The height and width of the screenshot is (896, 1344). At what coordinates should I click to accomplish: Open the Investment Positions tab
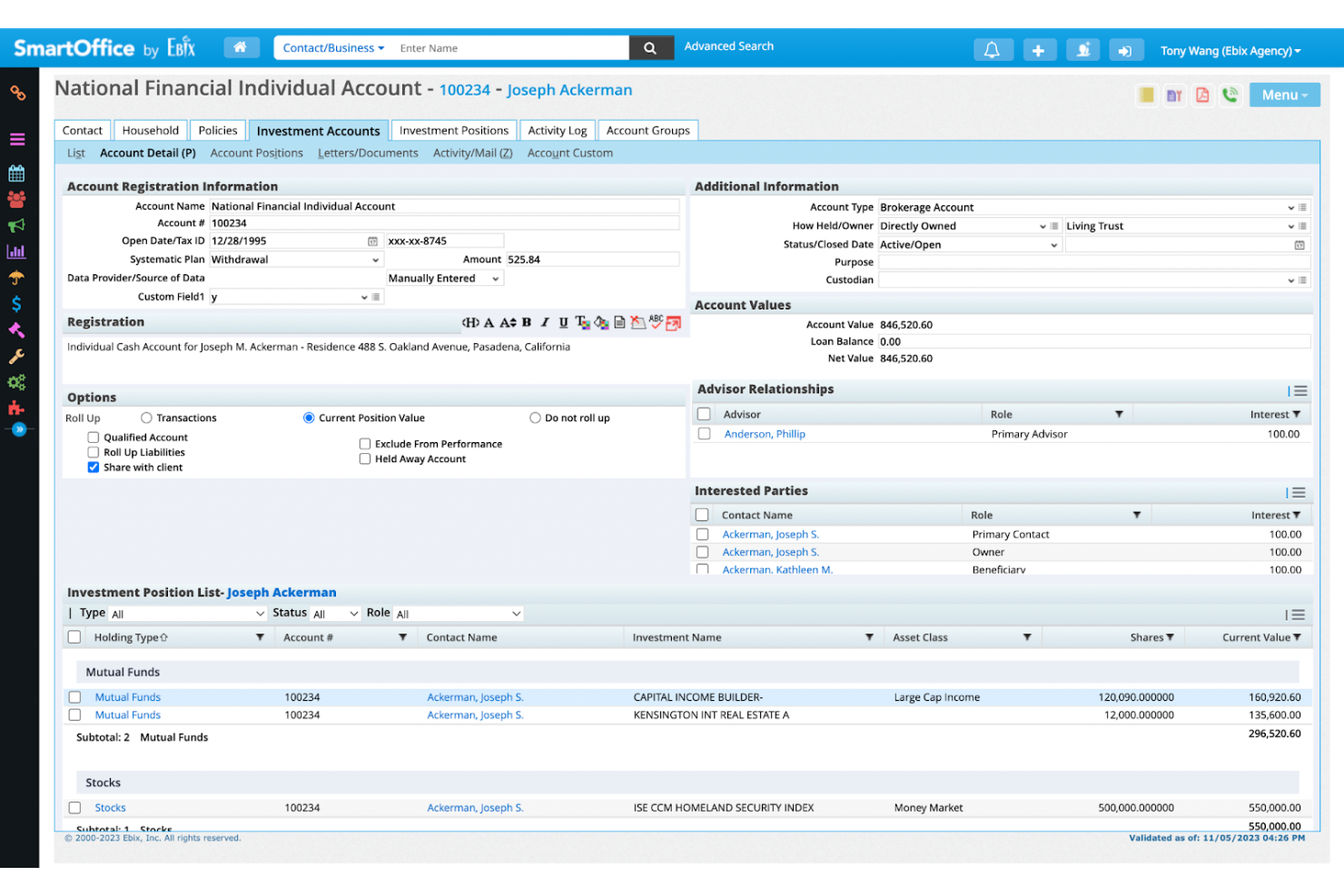pos(454,131)
